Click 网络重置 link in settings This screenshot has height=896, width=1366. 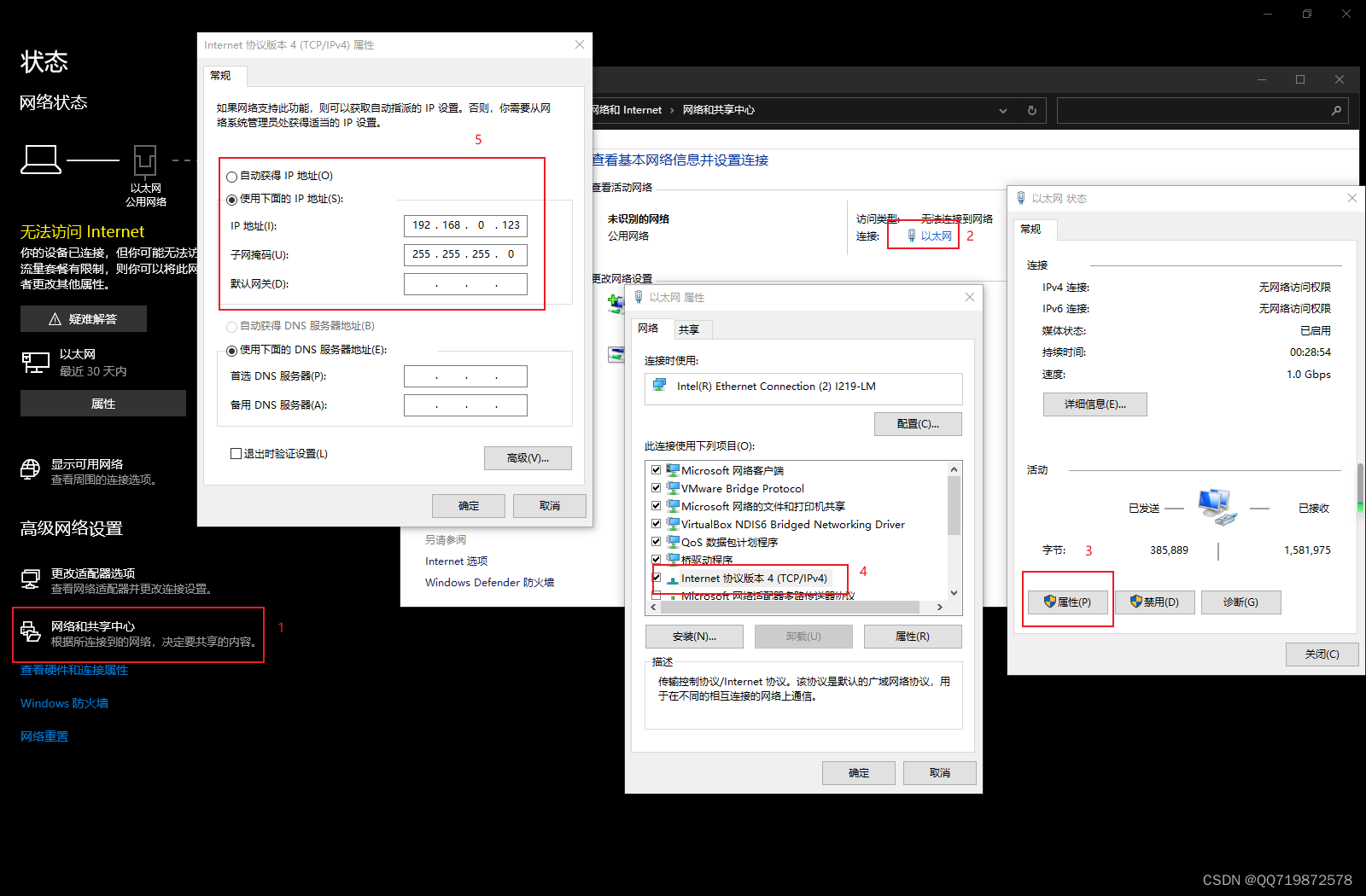tap(44, 736)
